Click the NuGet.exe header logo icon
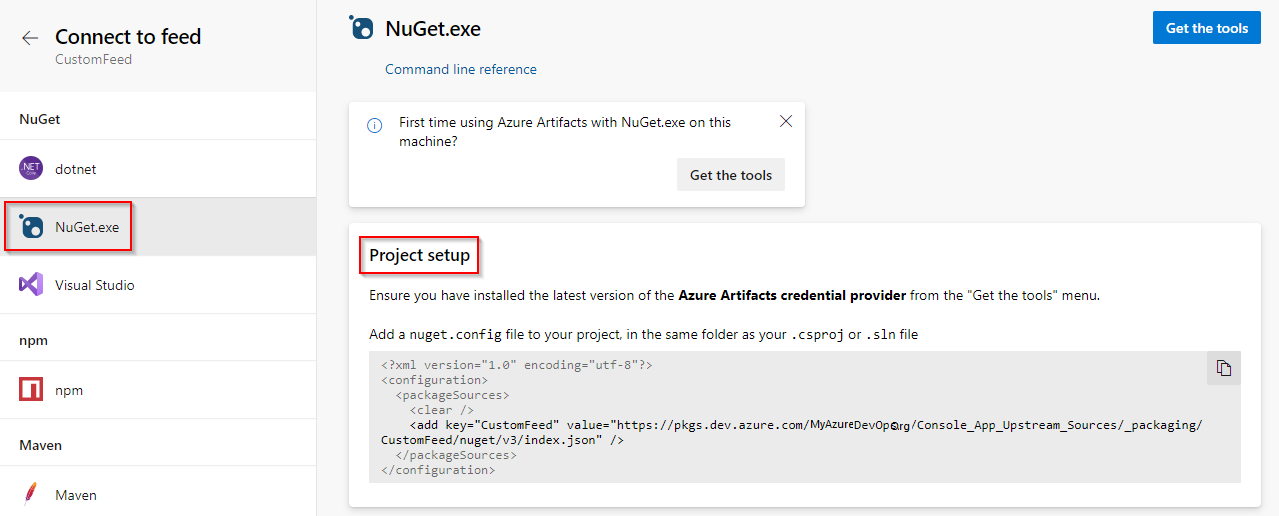The height and width of the screenshot is (516, 1279). pyautogui.click(x=362, y=28)
